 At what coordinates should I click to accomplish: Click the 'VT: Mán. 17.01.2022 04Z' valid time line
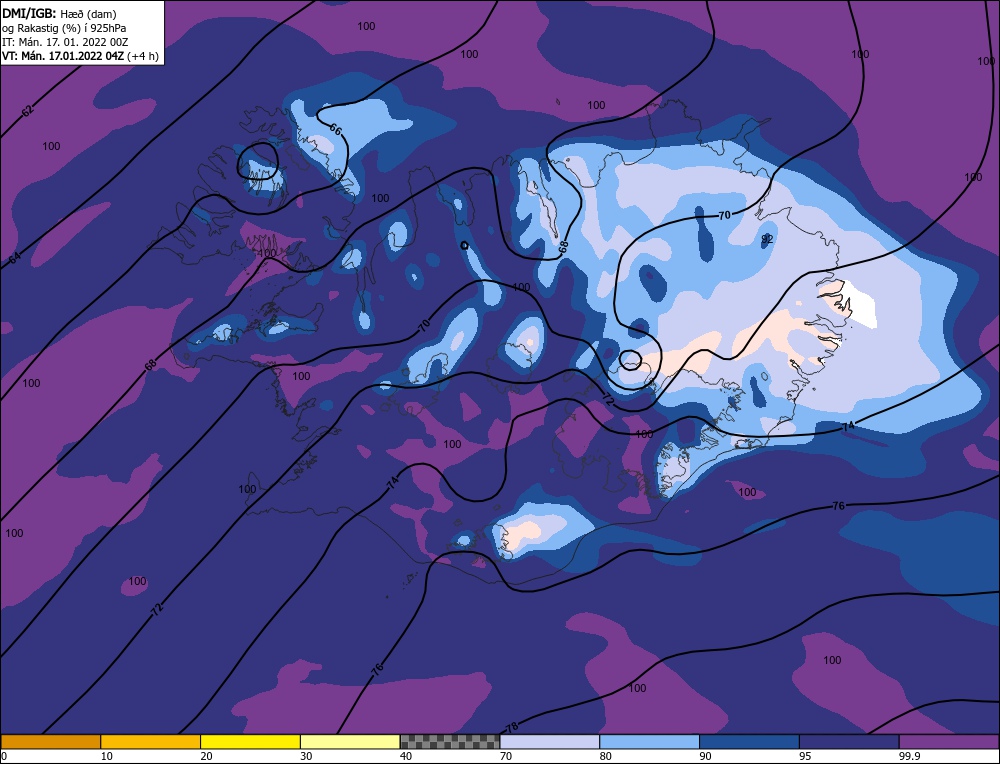click(62, 56)
